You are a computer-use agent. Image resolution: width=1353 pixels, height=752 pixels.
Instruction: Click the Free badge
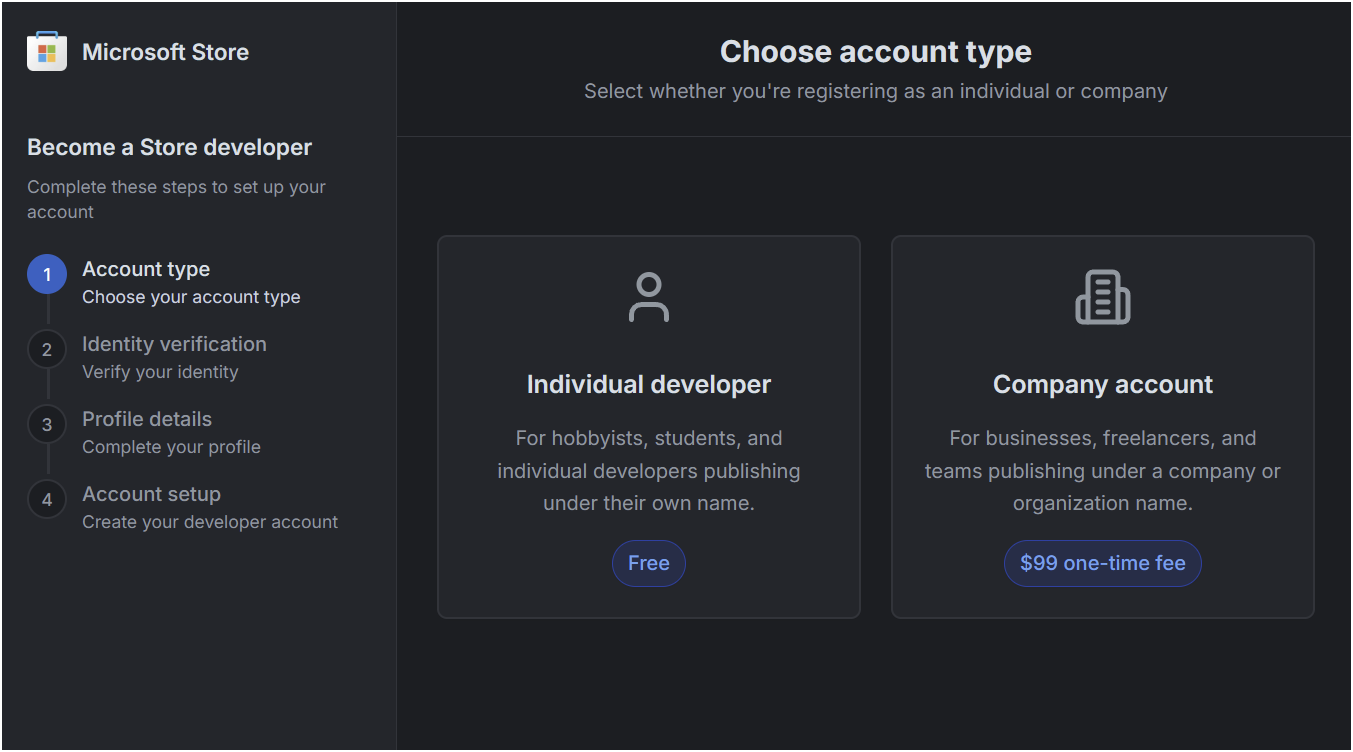[x=649, y=563]
